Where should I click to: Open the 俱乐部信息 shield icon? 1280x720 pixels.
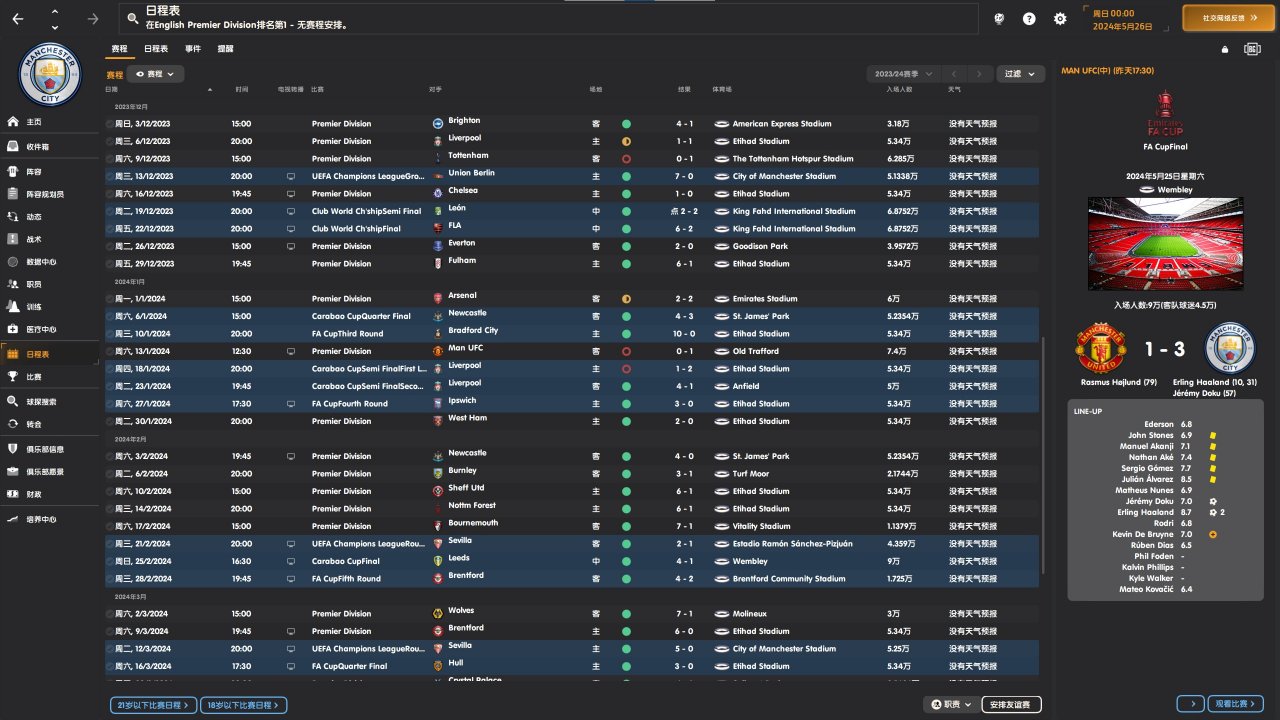tap(13, 449)
